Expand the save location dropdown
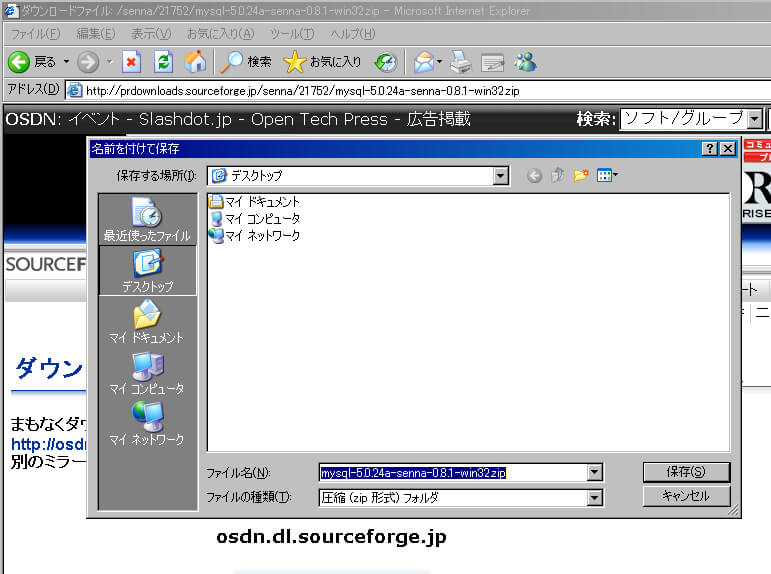771x574 pixels. (501, 176)
